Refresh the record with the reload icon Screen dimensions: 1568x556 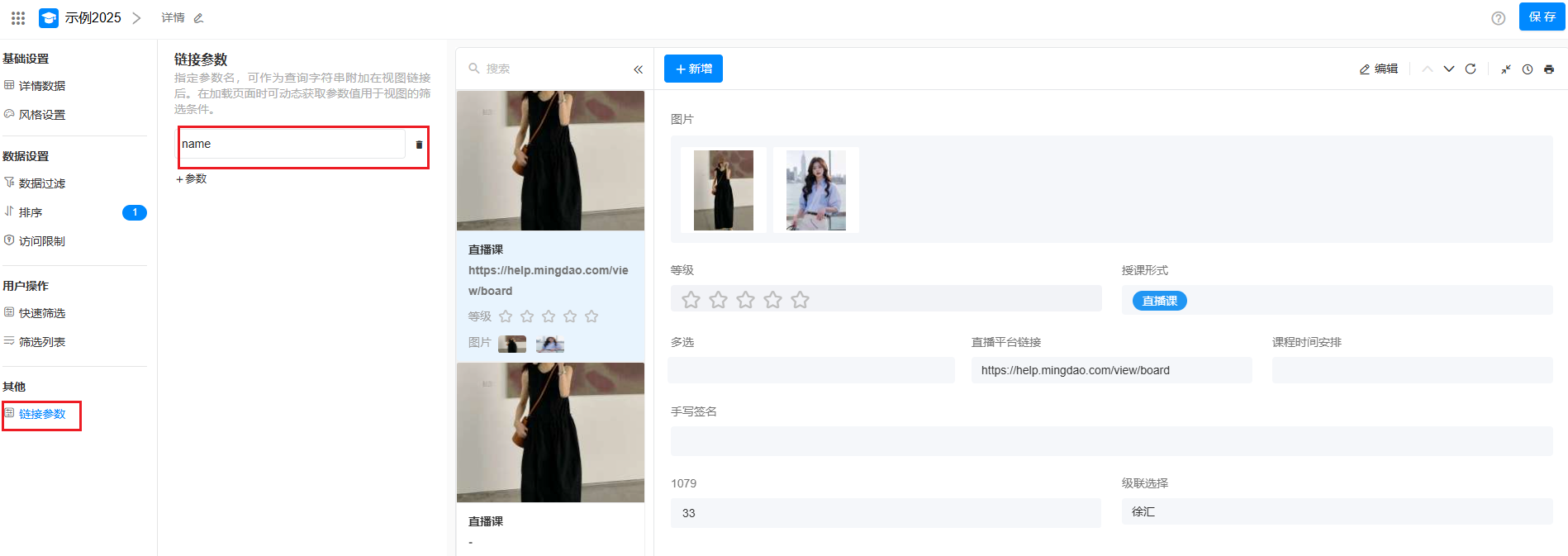1471,69
